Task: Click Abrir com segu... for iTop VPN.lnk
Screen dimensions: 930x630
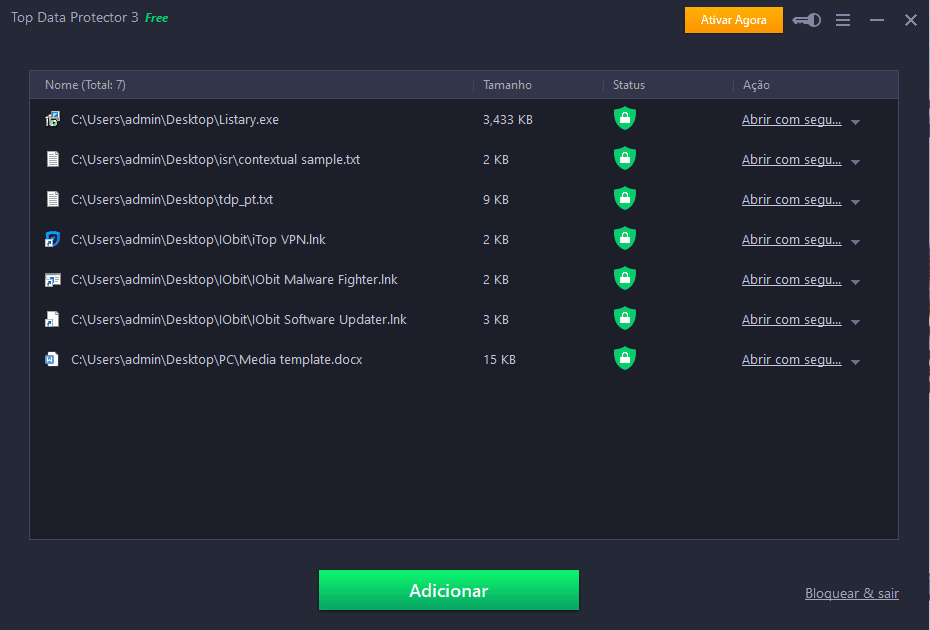Action: [791, 240]
